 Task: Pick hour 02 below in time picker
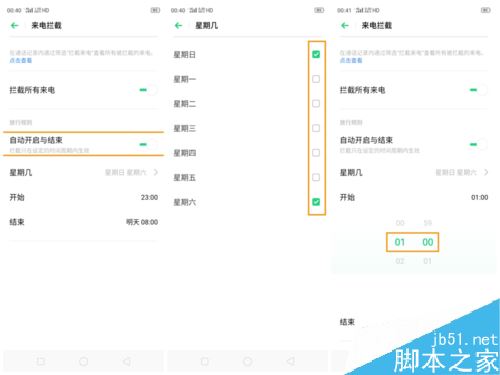click(x=400, y=261)
